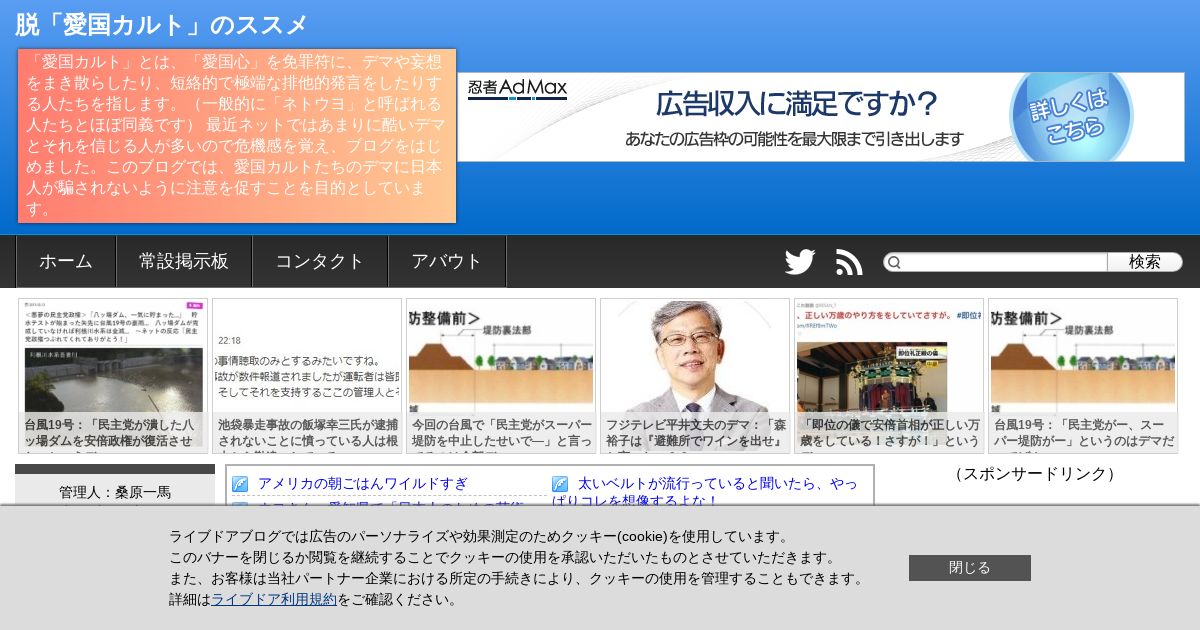Open the RSS feed icon
This screenshot has width=1200, height=630.
tap(849, 262)
